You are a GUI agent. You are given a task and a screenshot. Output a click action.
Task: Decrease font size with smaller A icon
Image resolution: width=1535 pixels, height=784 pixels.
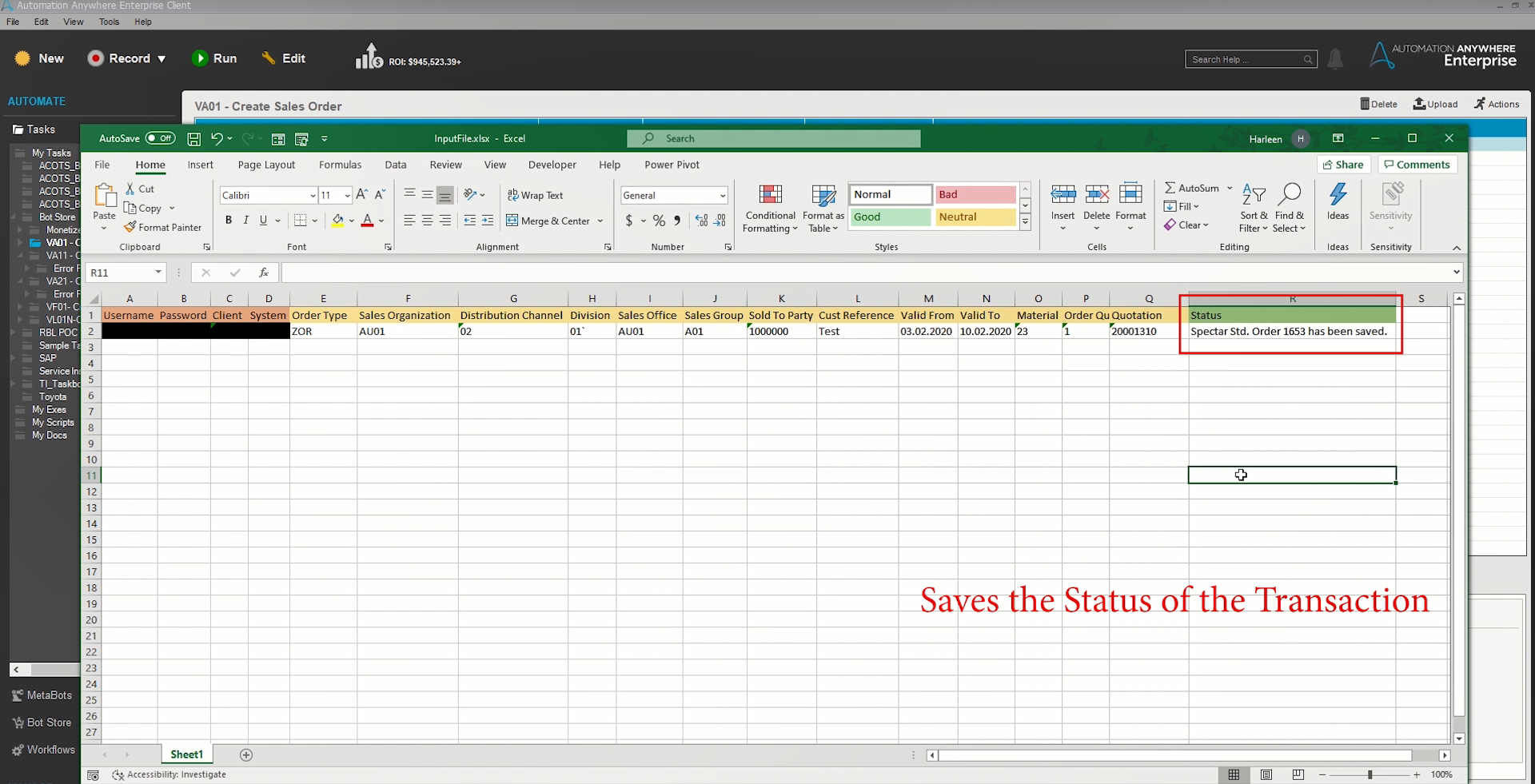[380, 194]
